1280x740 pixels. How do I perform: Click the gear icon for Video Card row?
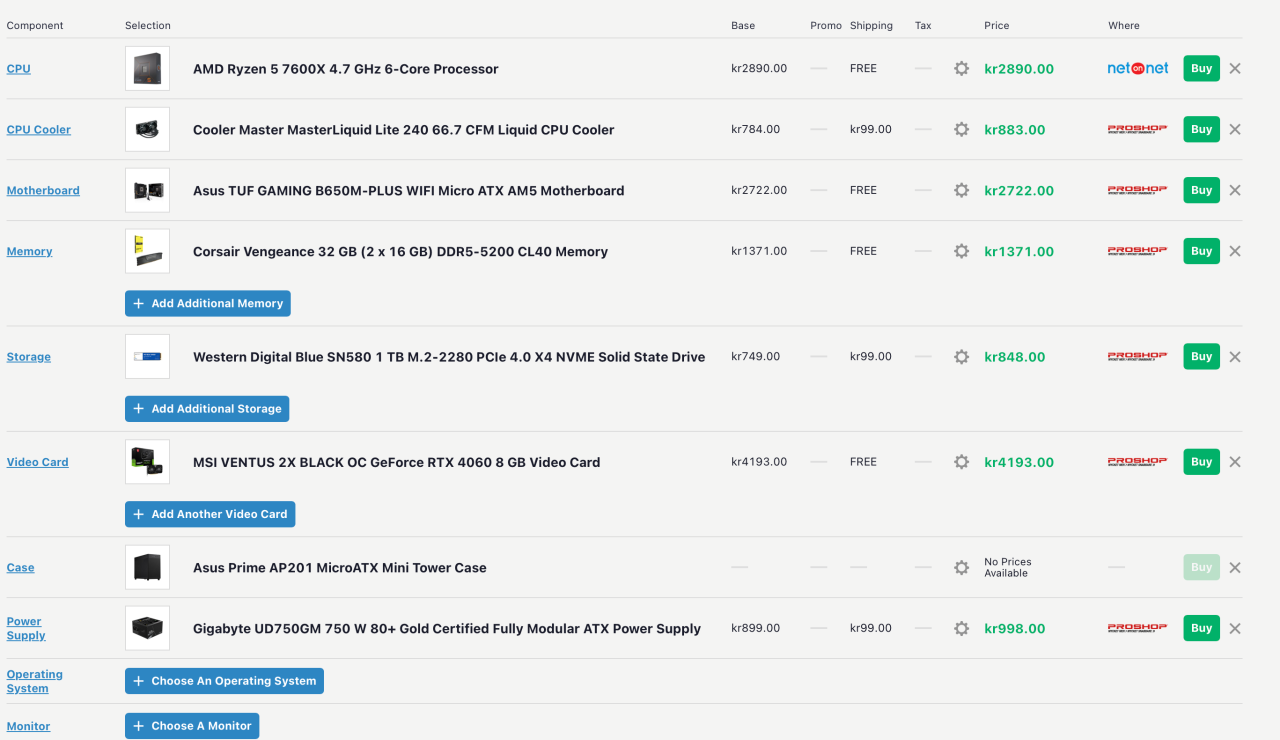click(961, 462)
